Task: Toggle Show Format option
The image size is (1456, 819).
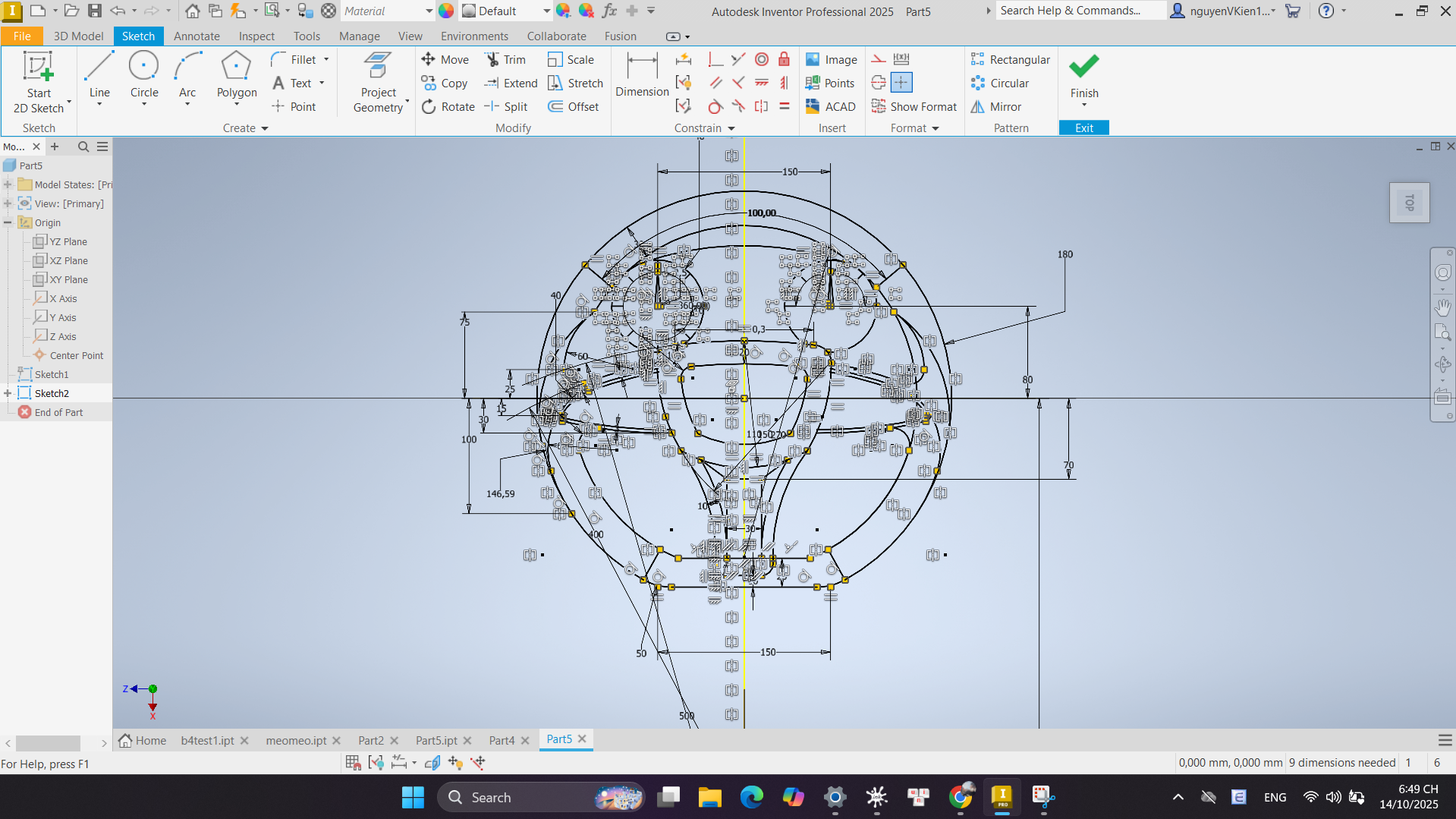Action: coord(914,107)
